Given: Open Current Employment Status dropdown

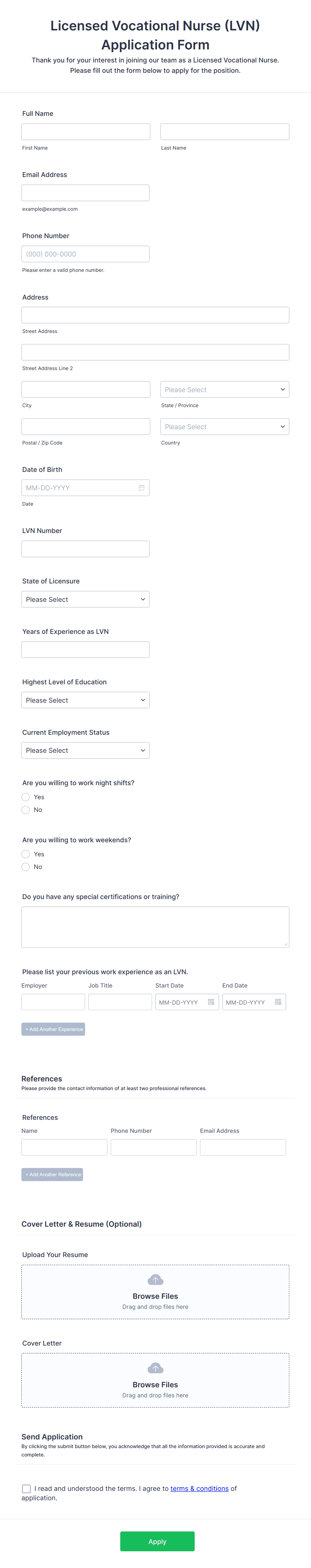Looking at the screenshot, I should click(x=85, y=750).
